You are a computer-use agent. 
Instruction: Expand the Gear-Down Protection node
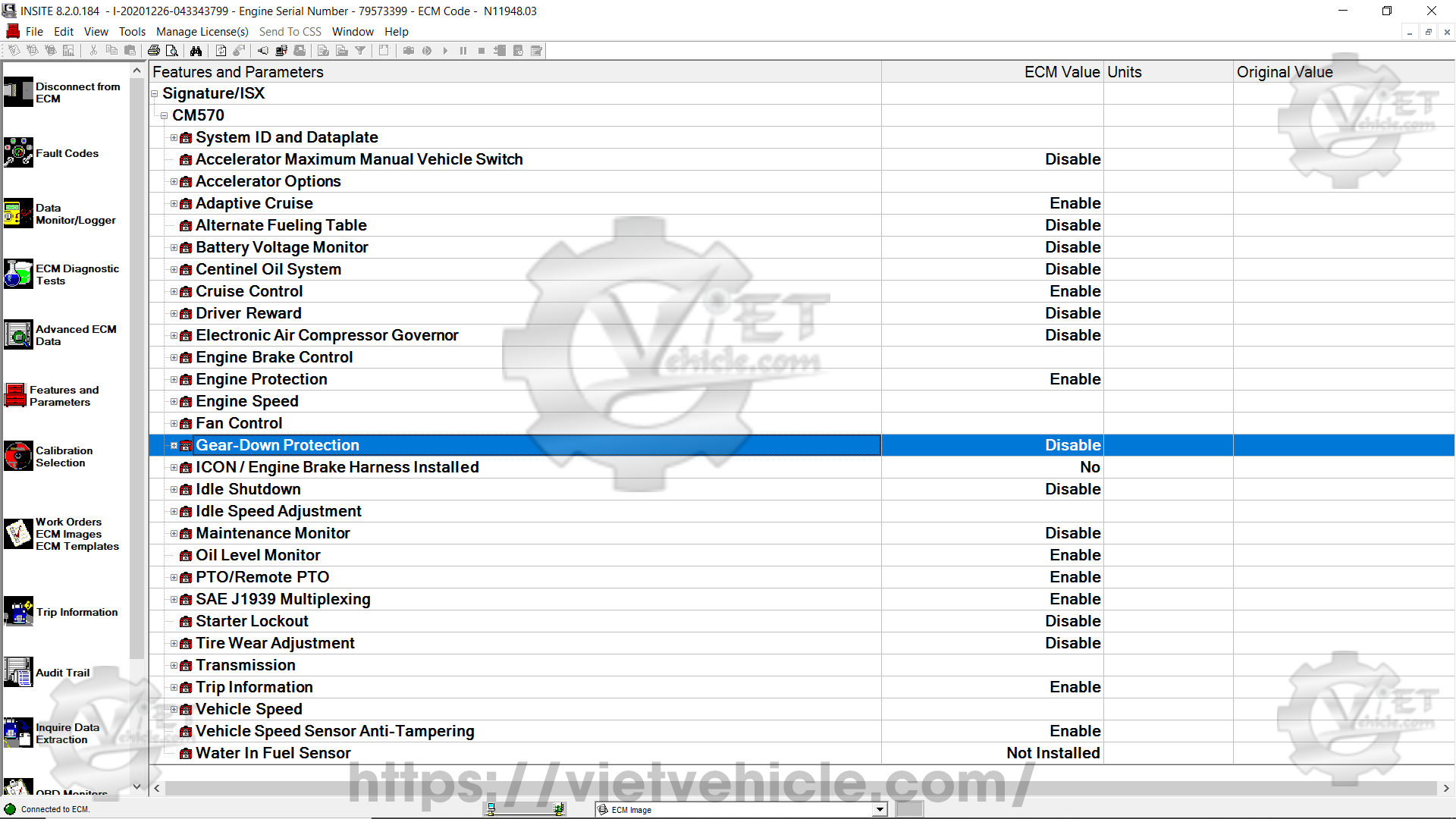(174, 446)
